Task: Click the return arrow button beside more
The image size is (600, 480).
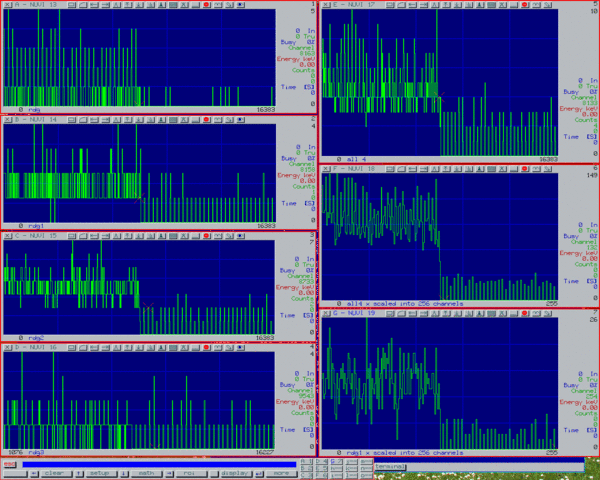Action: click(259, 473)
